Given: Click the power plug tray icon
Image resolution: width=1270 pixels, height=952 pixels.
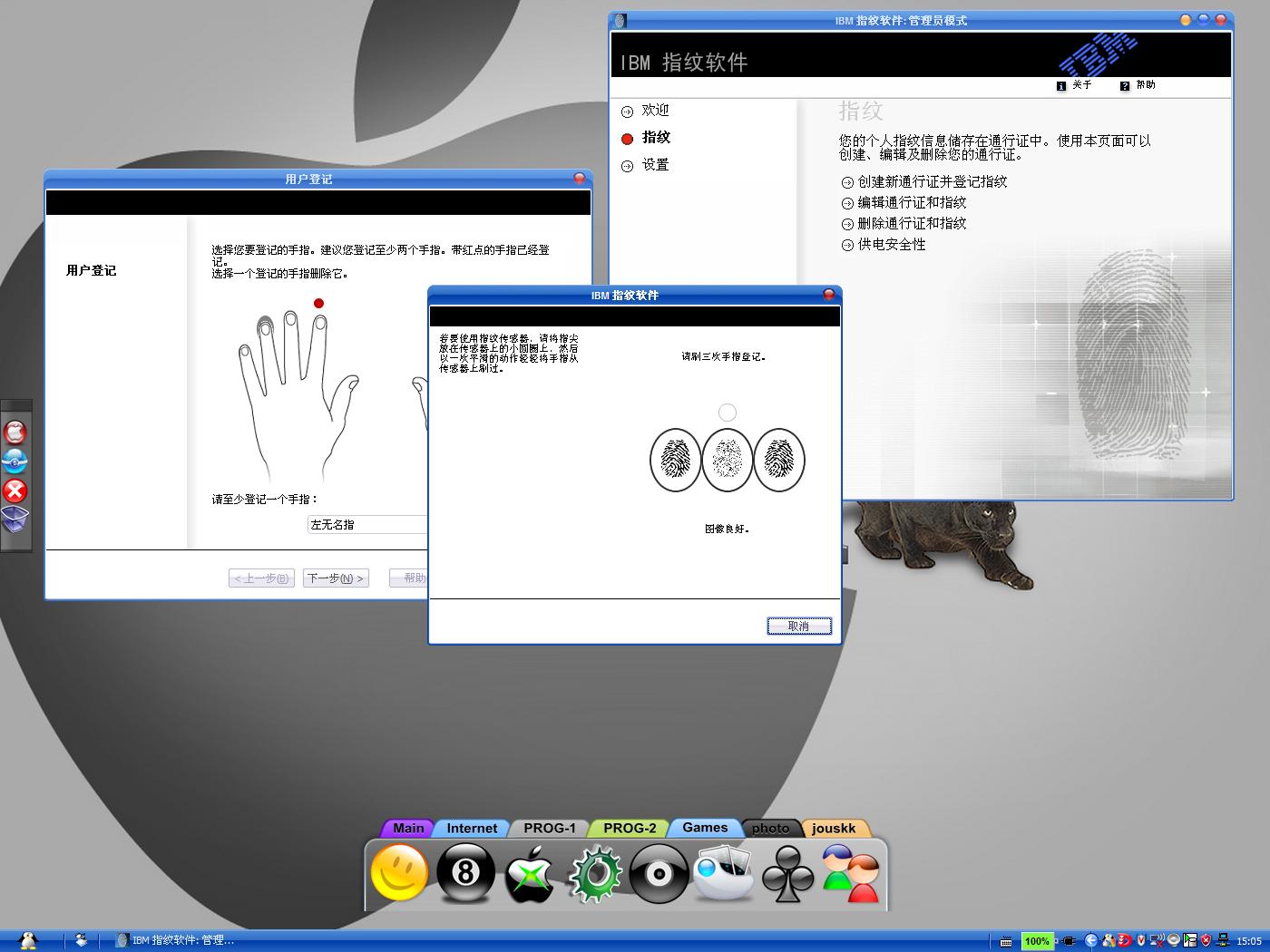Looking at the screenshot, I should click(x=1070, y=941).
